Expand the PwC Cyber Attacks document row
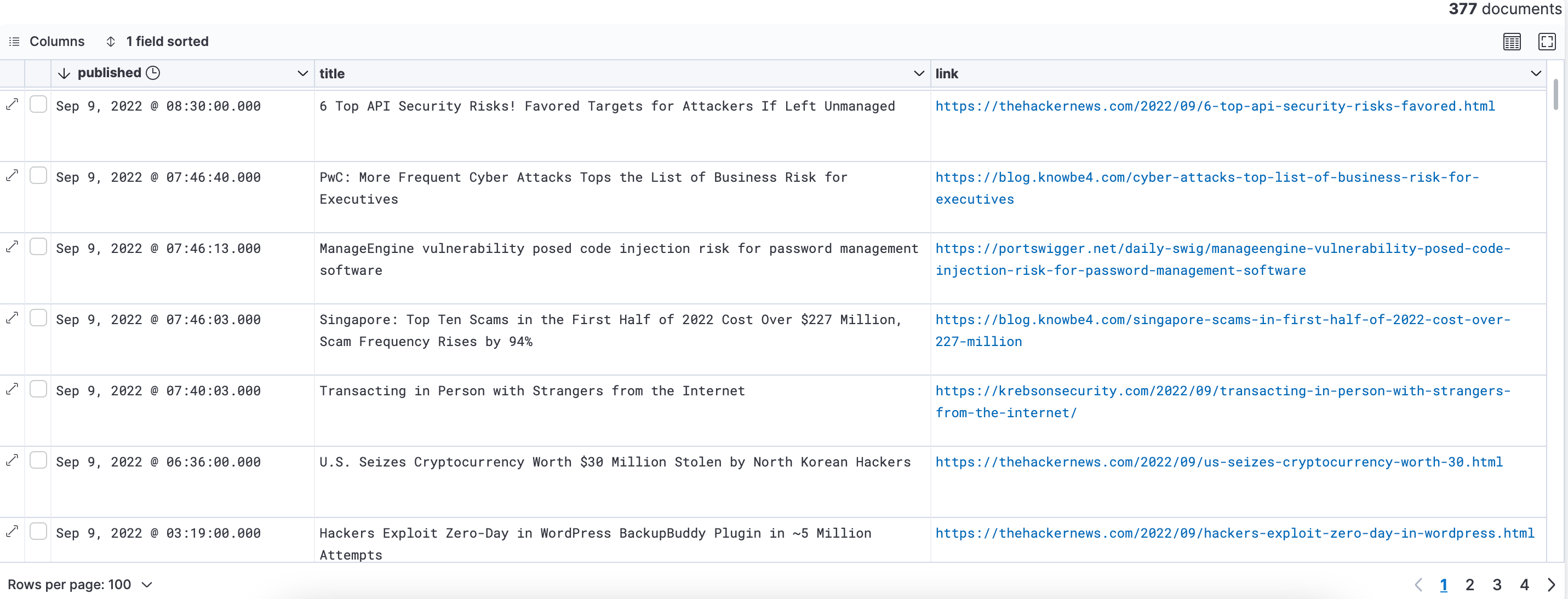Screen dimensions: 1568x599 pyautogui.click(x=12, y=176)
